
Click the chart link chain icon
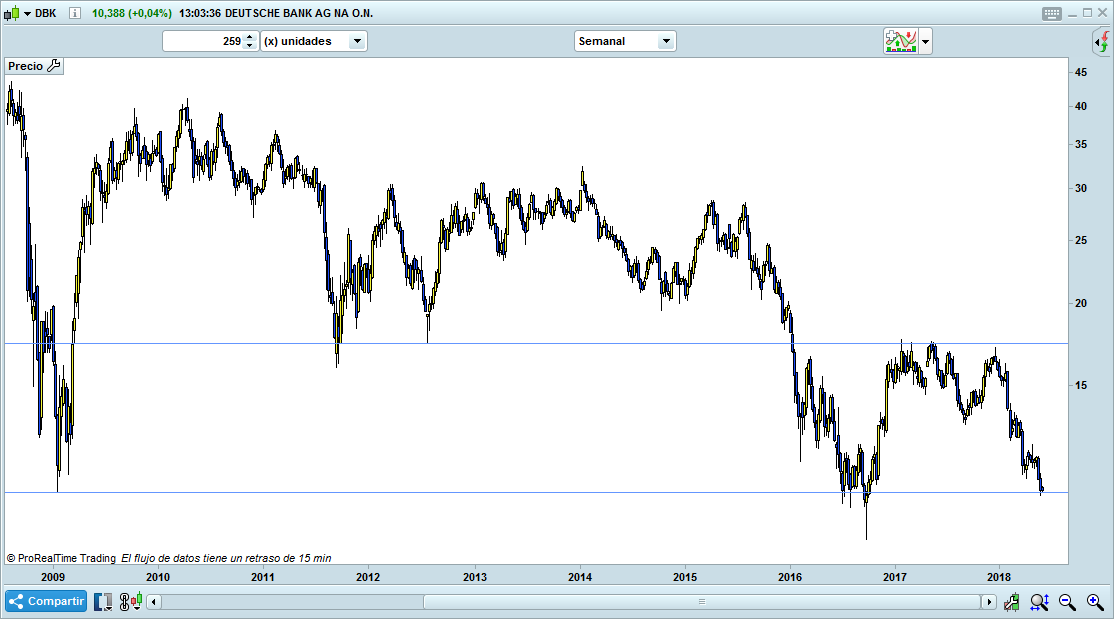pos(126,601)
